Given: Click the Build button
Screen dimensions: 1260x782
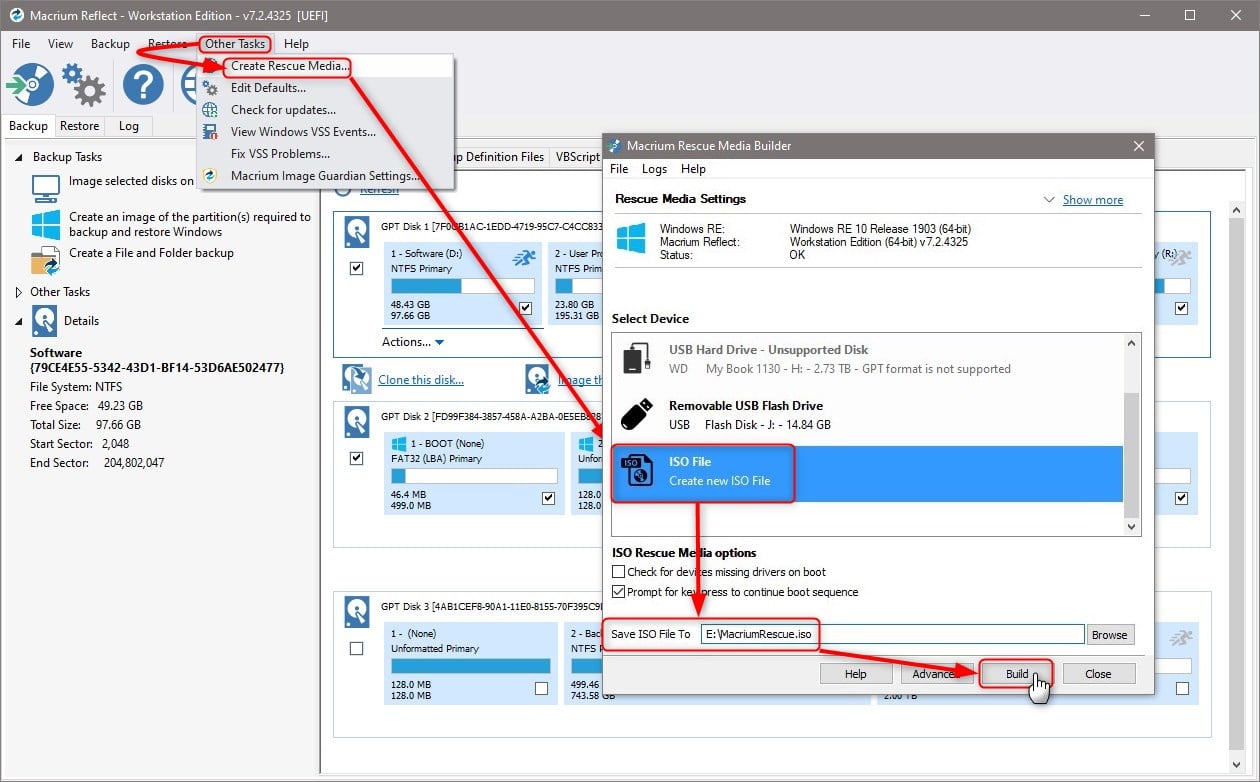Looking at the screenshot, I should pos(1015,673).
